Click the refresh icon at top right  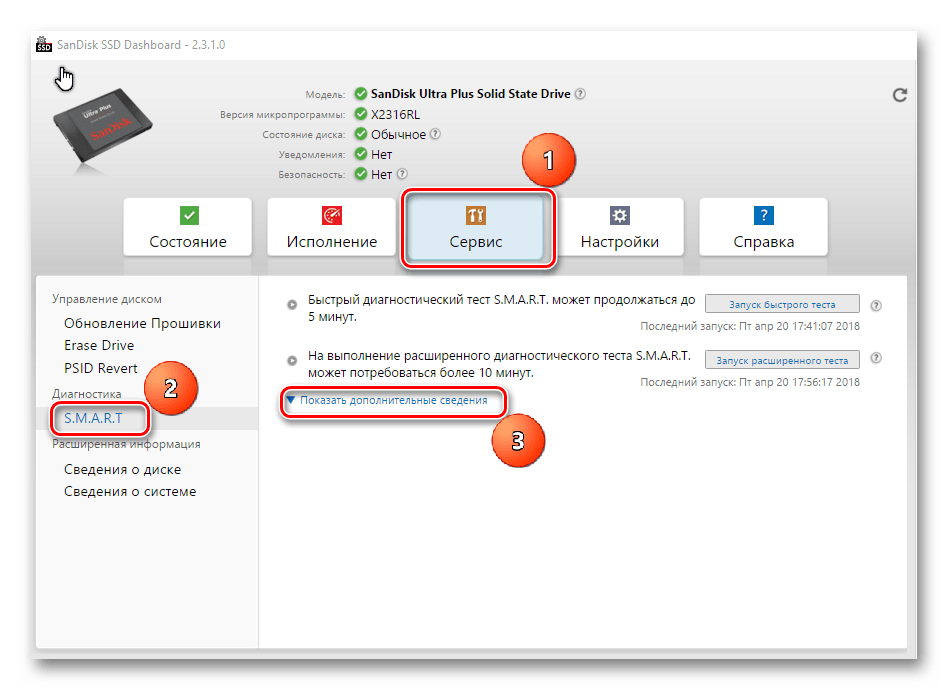[x=900, y=95]
